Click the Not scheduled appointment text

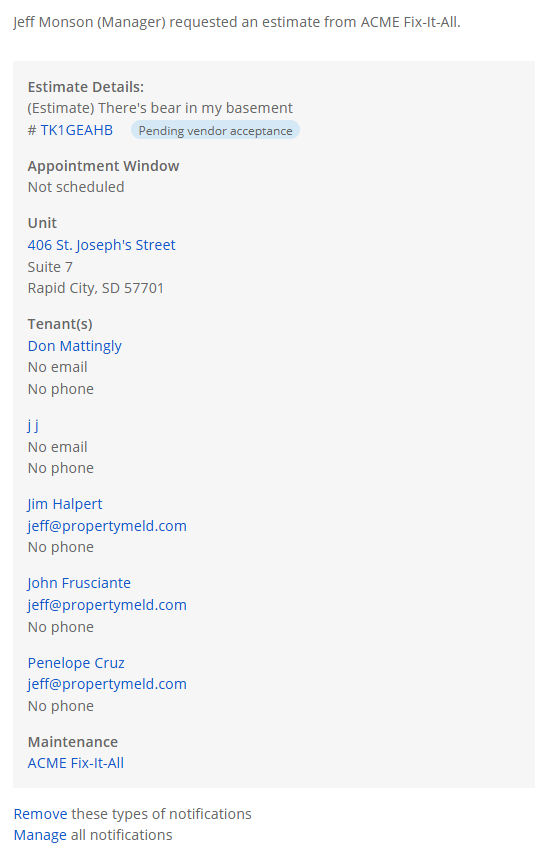(x=76, y=187)
